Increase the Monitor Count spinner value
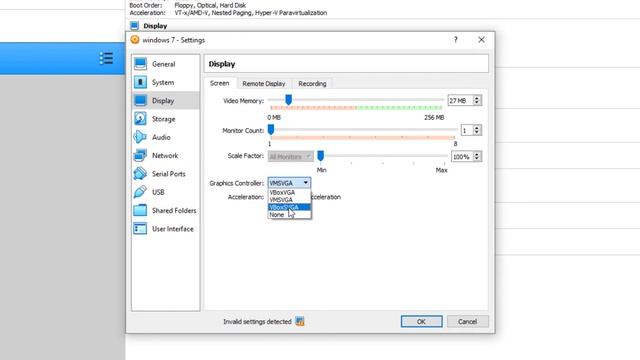This screenshot has height=360, width=640. click(x=477, y=128)
